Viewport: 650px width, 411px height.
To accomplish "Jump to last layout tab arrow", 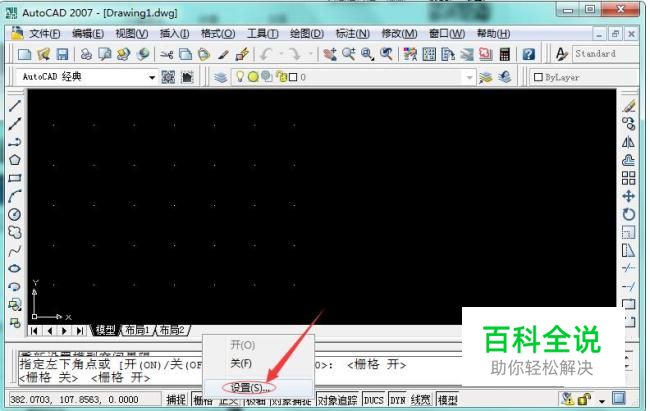I will tap(80, 331).
